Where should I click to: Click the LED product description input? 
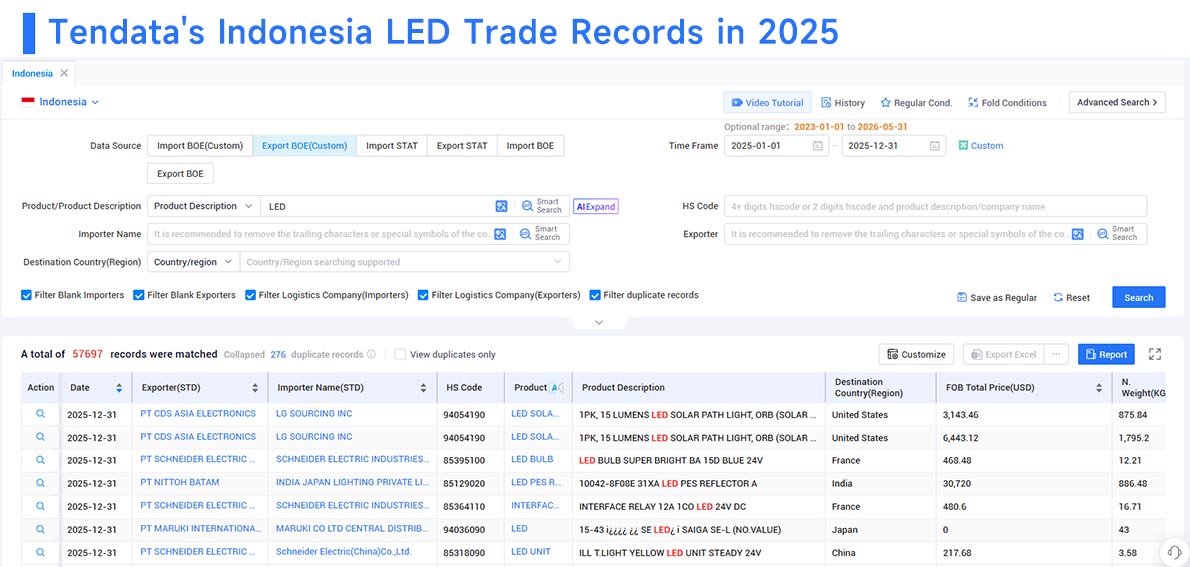tap(377, 206)
